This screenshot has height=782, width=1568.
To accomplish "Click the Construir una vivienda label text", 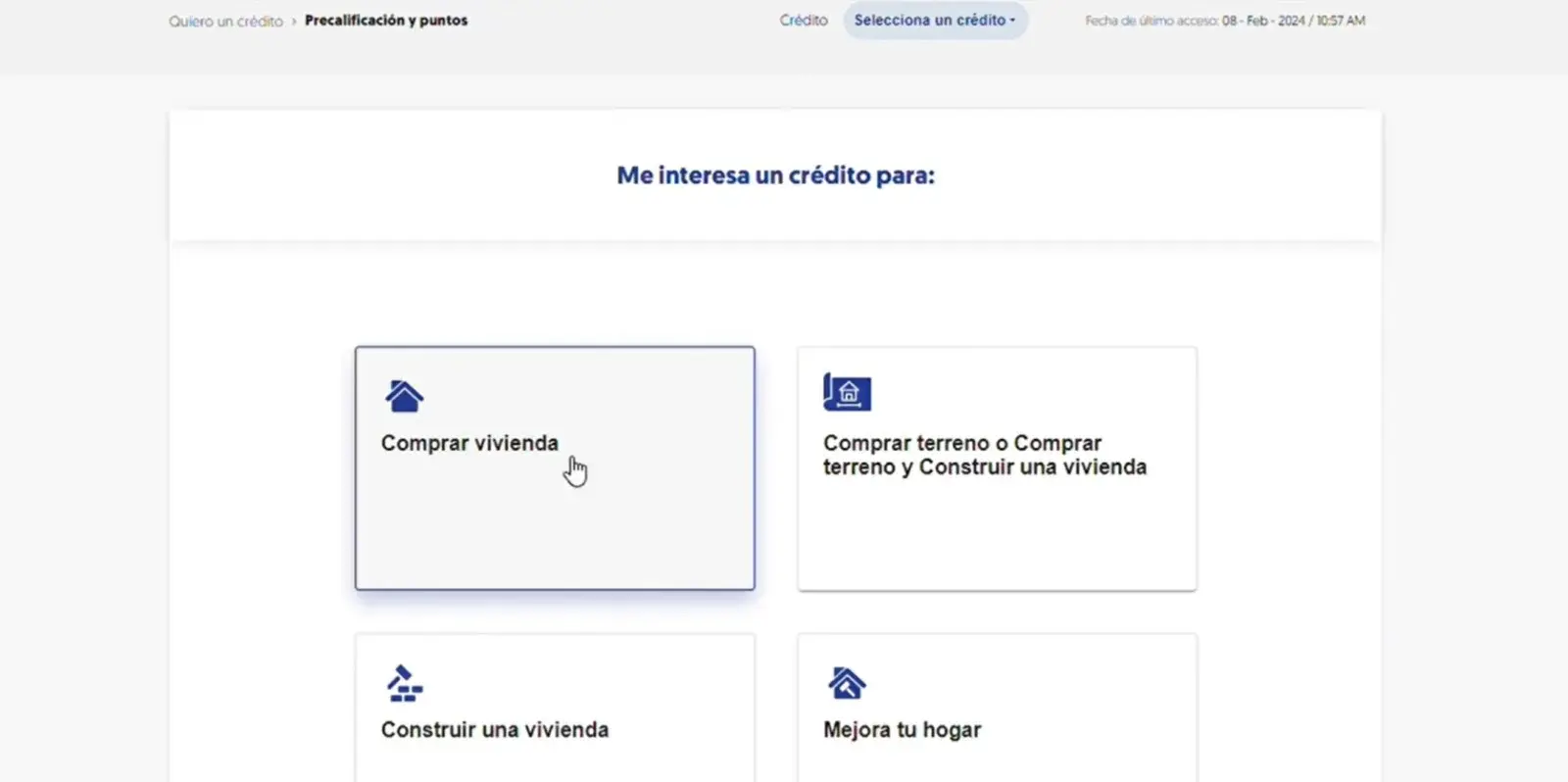I will pyautogui.click(x=495, y=730).
